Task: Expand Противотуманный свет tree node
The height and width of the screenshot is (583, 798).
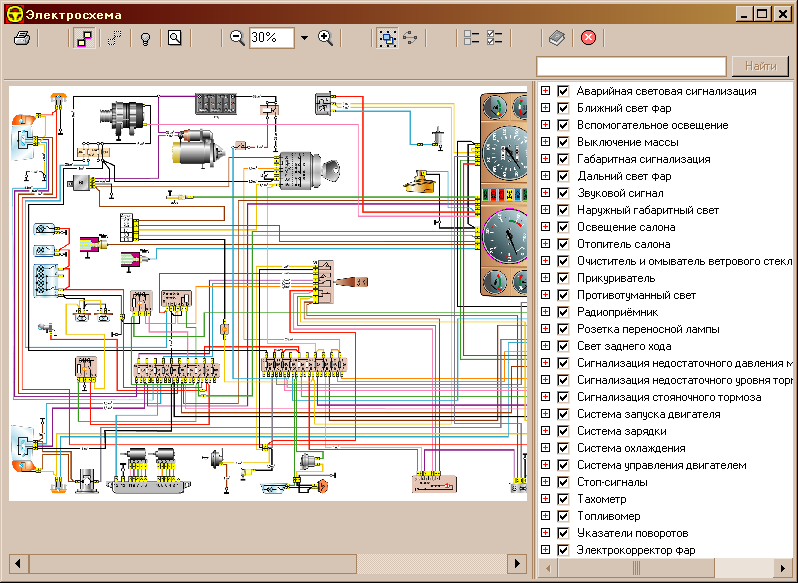Action: pos(545,295)
